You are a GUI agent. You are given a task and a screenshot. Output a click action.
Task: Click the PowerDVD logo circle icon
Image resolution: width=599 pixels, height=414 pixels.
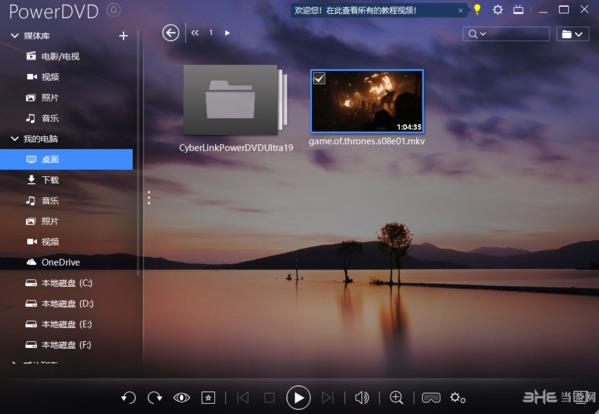(113, 10)
